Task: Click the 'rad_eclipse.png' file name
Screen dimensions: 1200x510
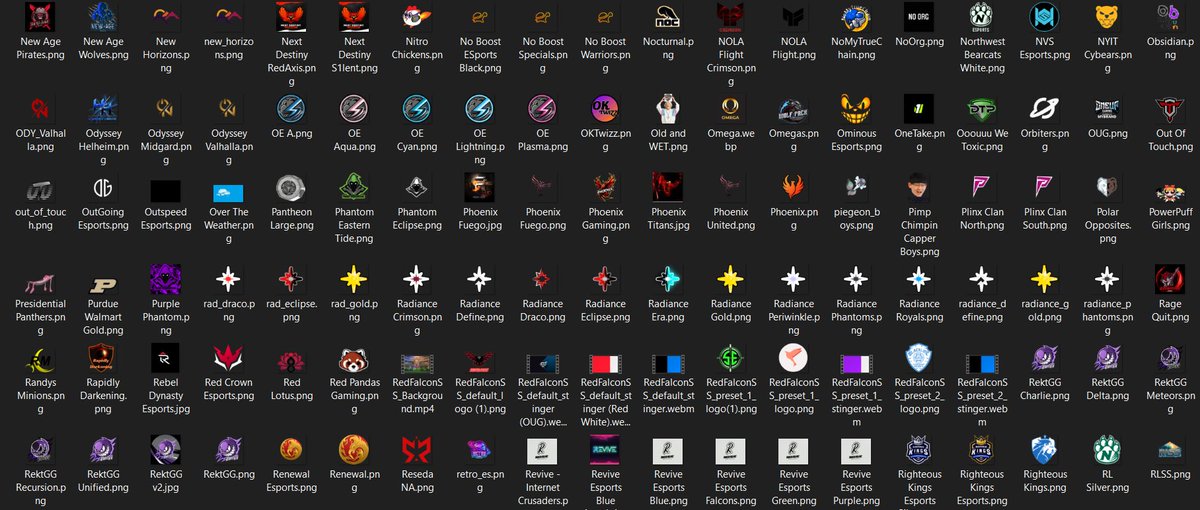Action: pyautogui.click(x=291, y=311)
